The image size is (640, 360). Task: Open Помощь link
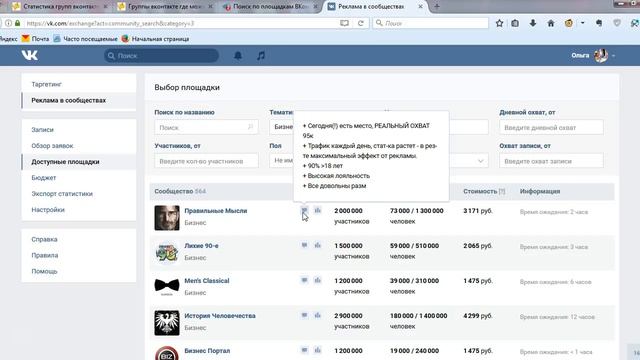[44, 271]
